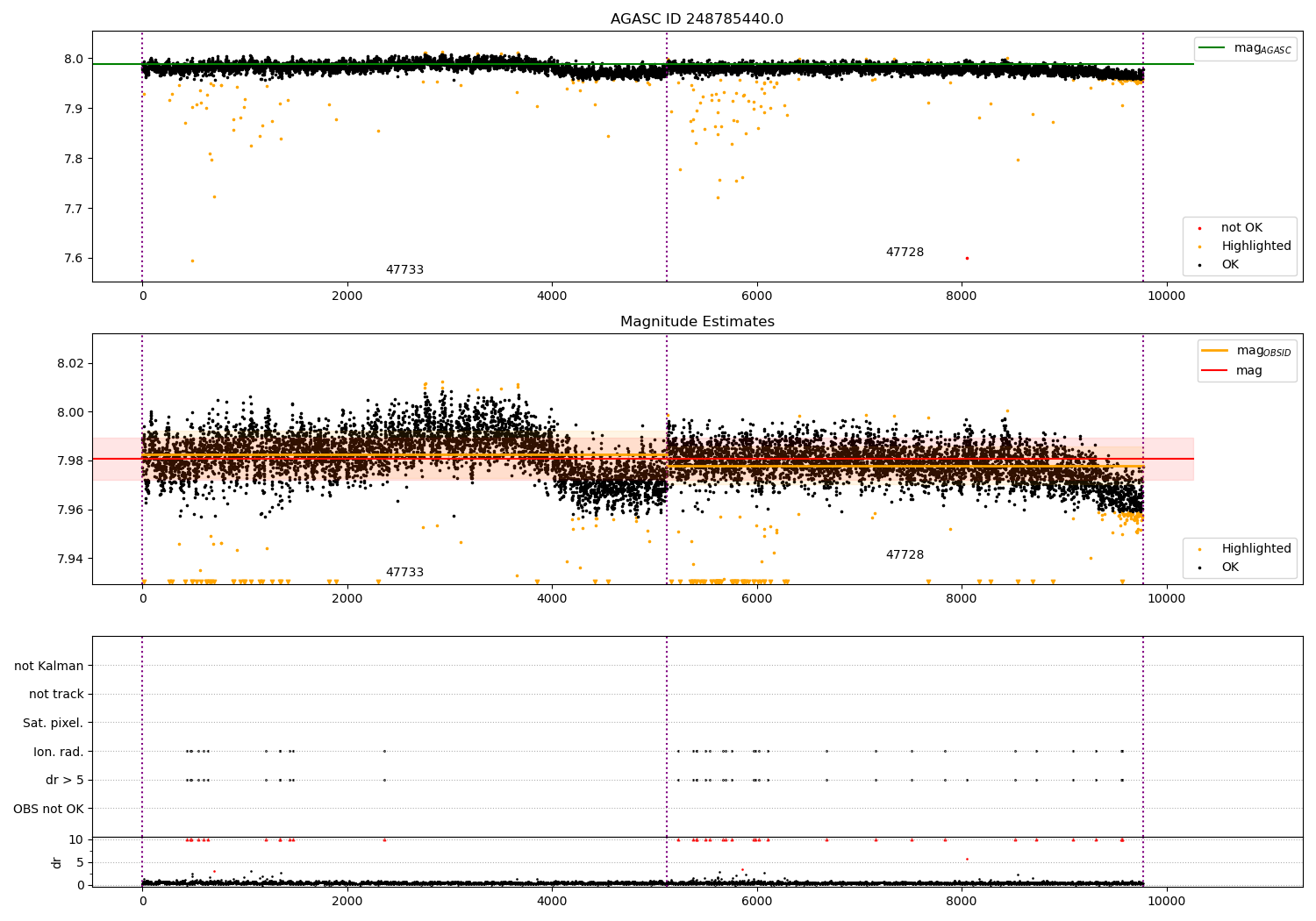
Task: Click the 8.0 y-axis tick of top plot
Action: [x=74, y=60]
